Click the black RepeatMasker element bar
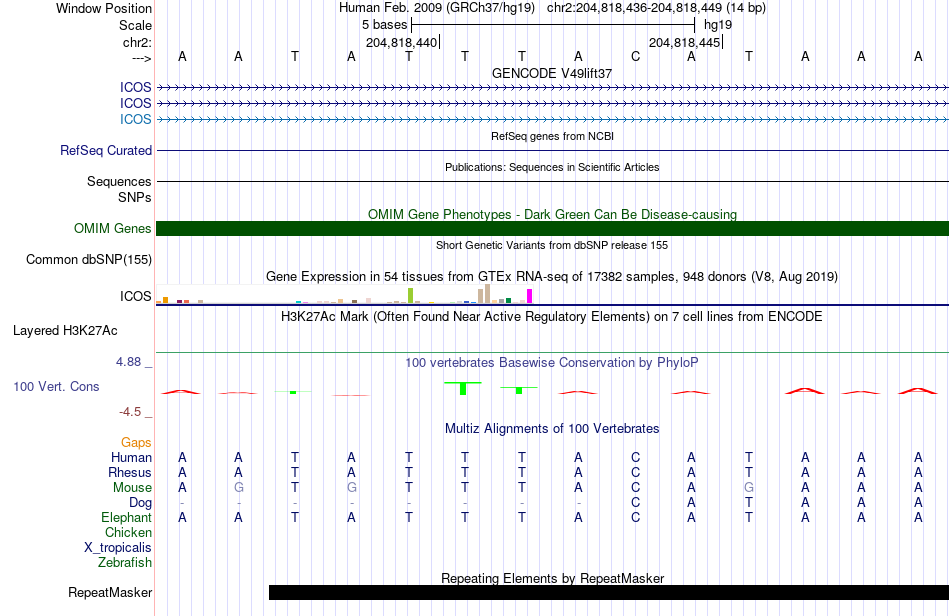Screen dimensions: 950x616 click(x=609, y=592)
